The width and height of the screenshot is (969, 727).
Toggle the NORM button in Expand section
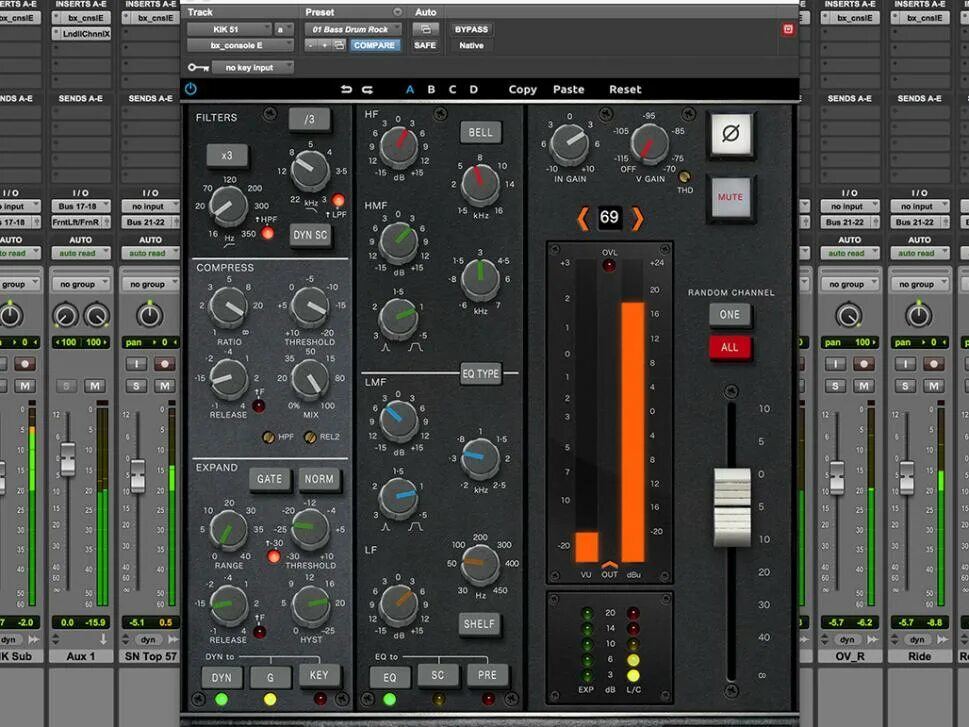[x=319, y=479]
